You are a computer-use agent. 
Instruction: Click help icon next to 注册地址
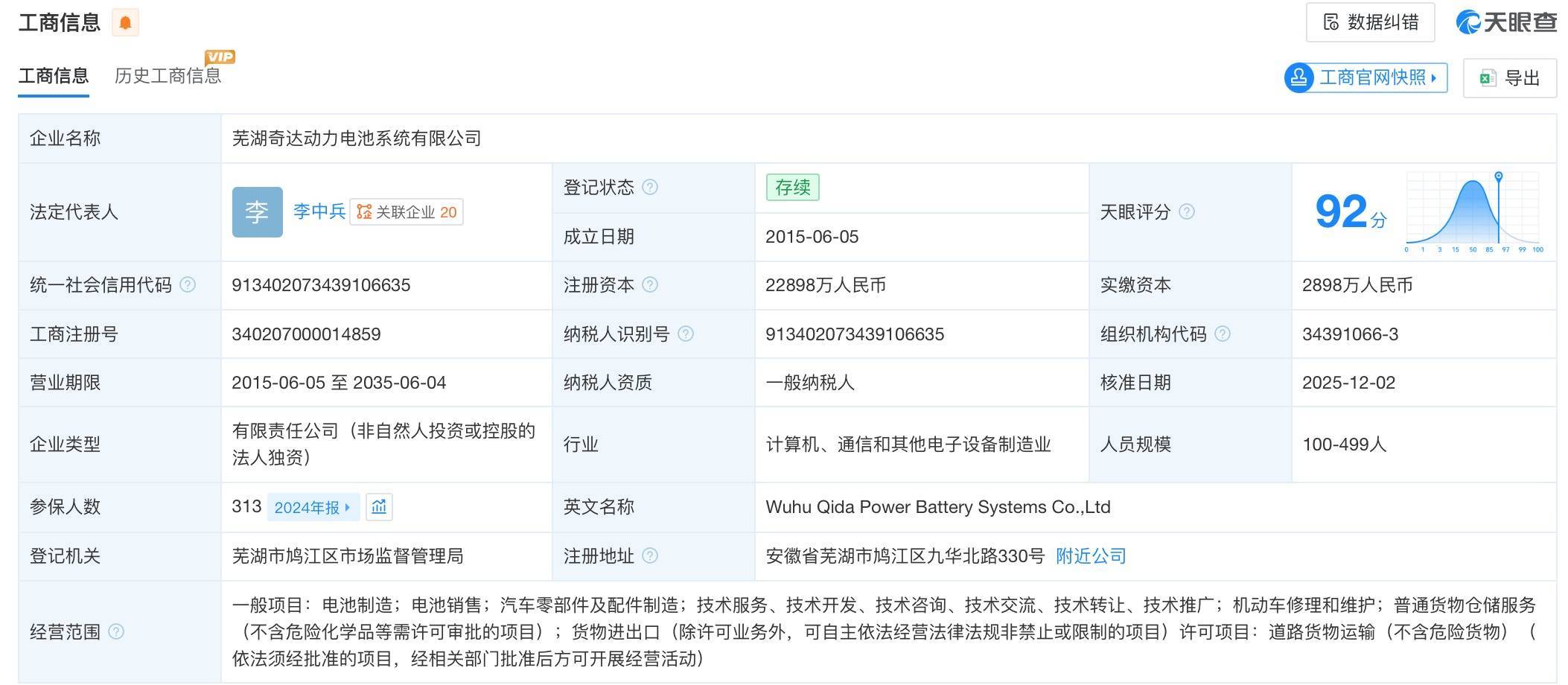click(x=650, y=555)
